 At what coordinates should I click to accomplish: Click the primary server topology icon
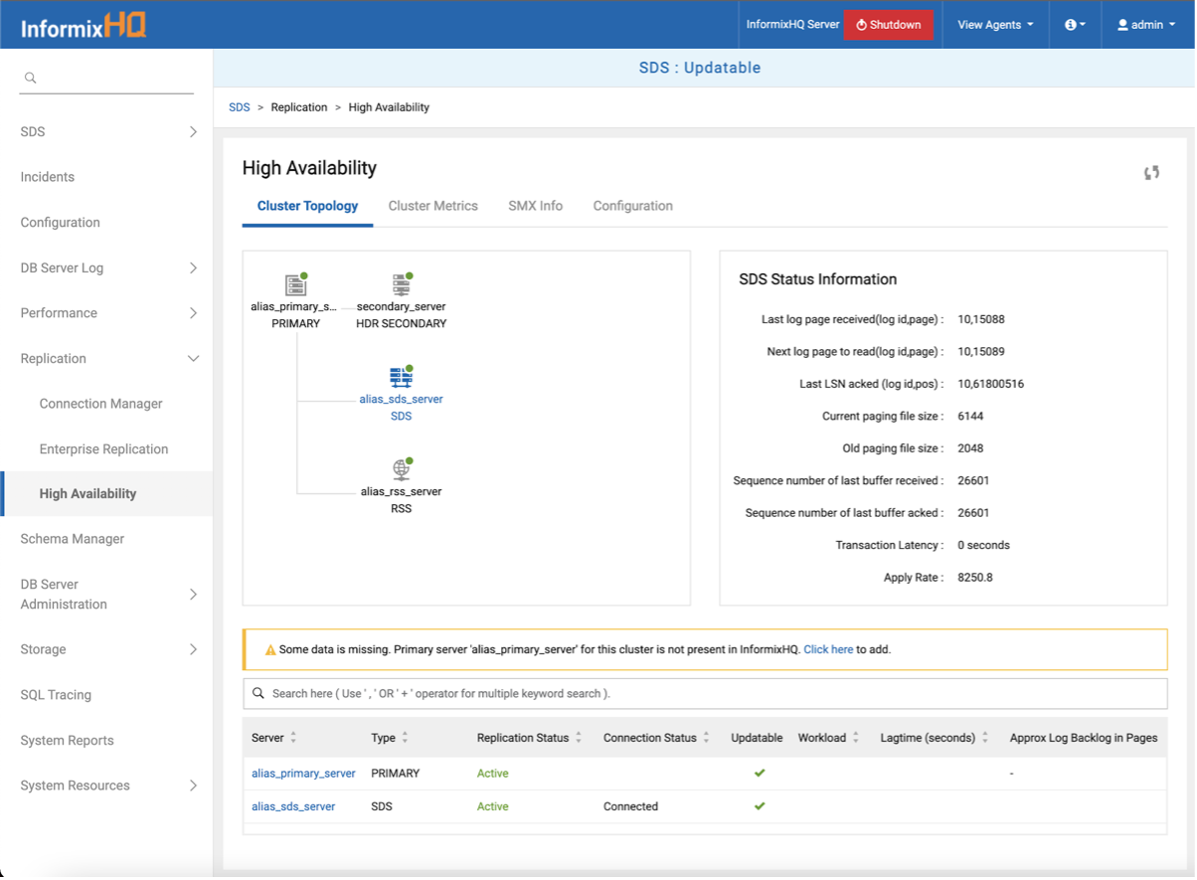coord(295,285)
